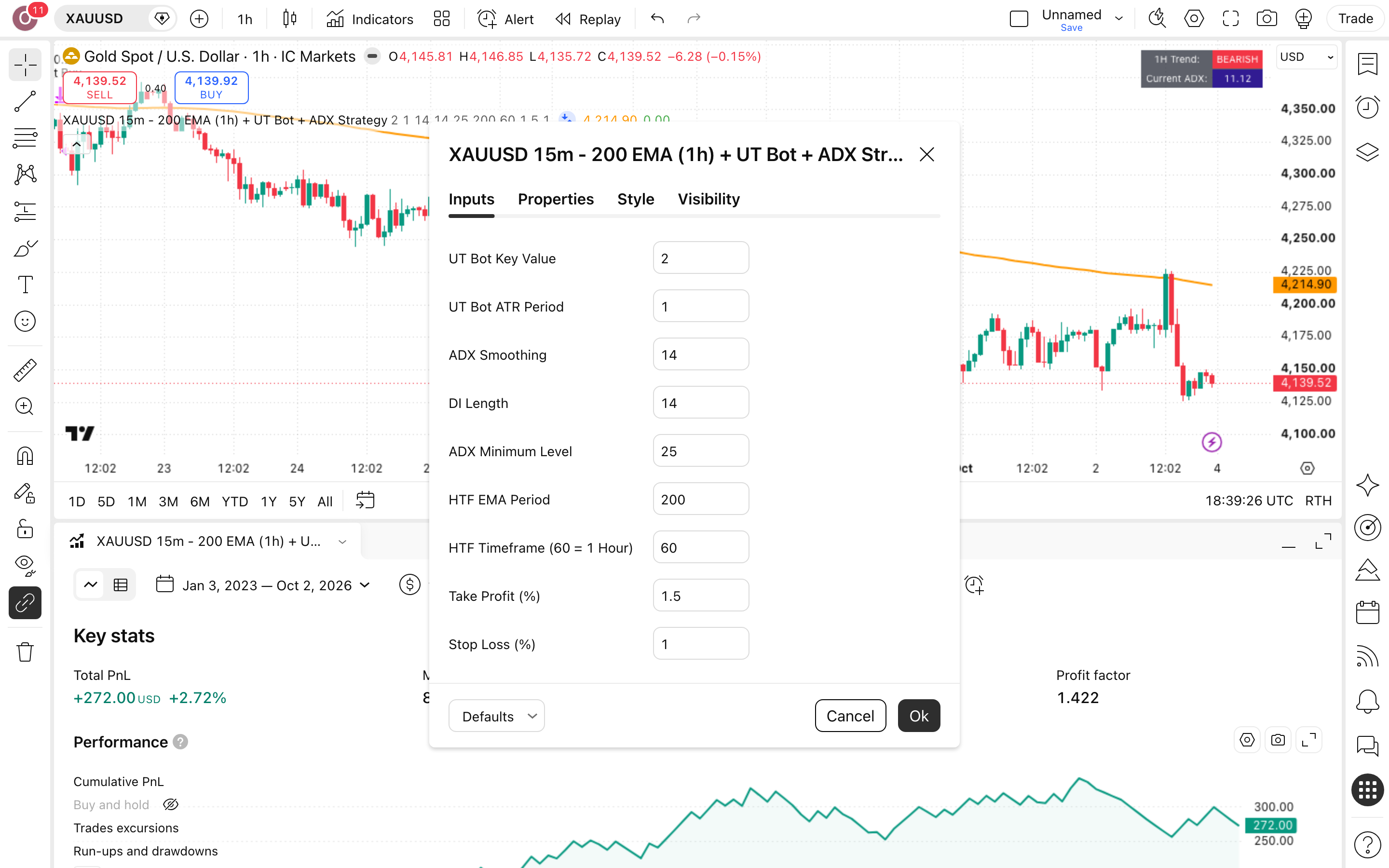The height and width of the screenshot is (868, 1389).
Task: Click the 4,139.52 SELL button
Action: [100, 87]
